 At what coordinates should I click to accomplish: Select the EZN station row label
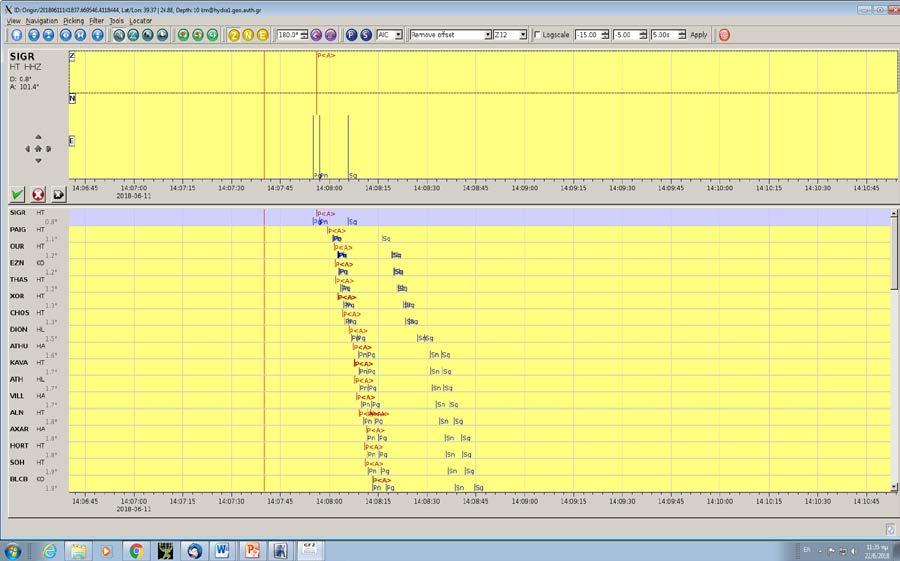(x=17, y=263)
